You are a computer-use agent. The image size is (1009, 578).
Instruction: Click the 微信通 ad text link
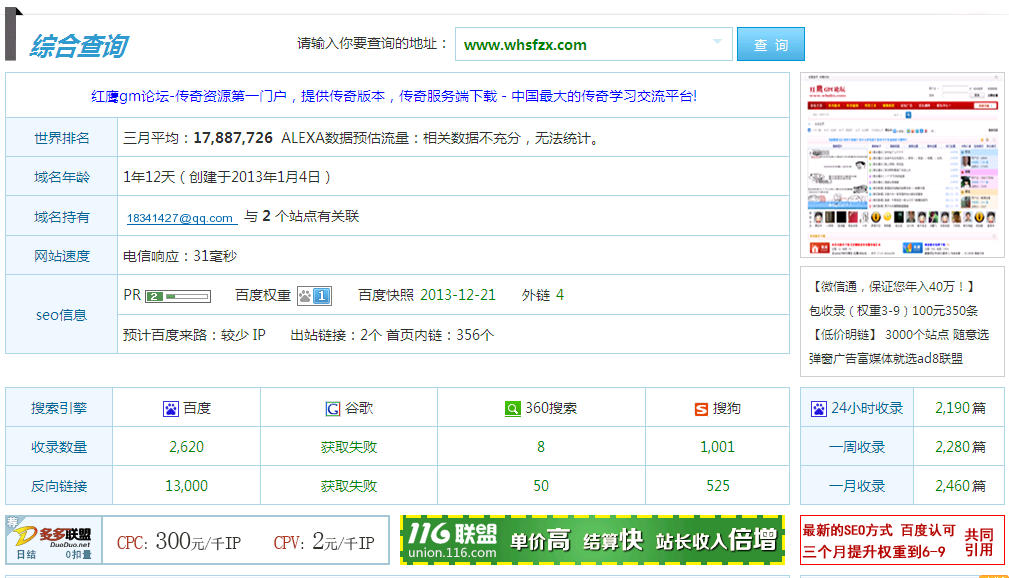tap(886, 287)
